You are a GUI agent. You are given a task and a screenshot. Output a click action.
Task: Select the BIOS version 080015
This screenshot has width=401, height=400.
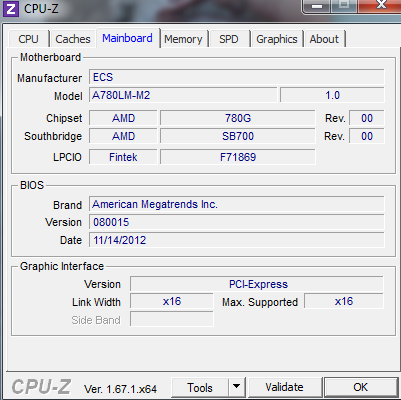[x=237, y=222]
